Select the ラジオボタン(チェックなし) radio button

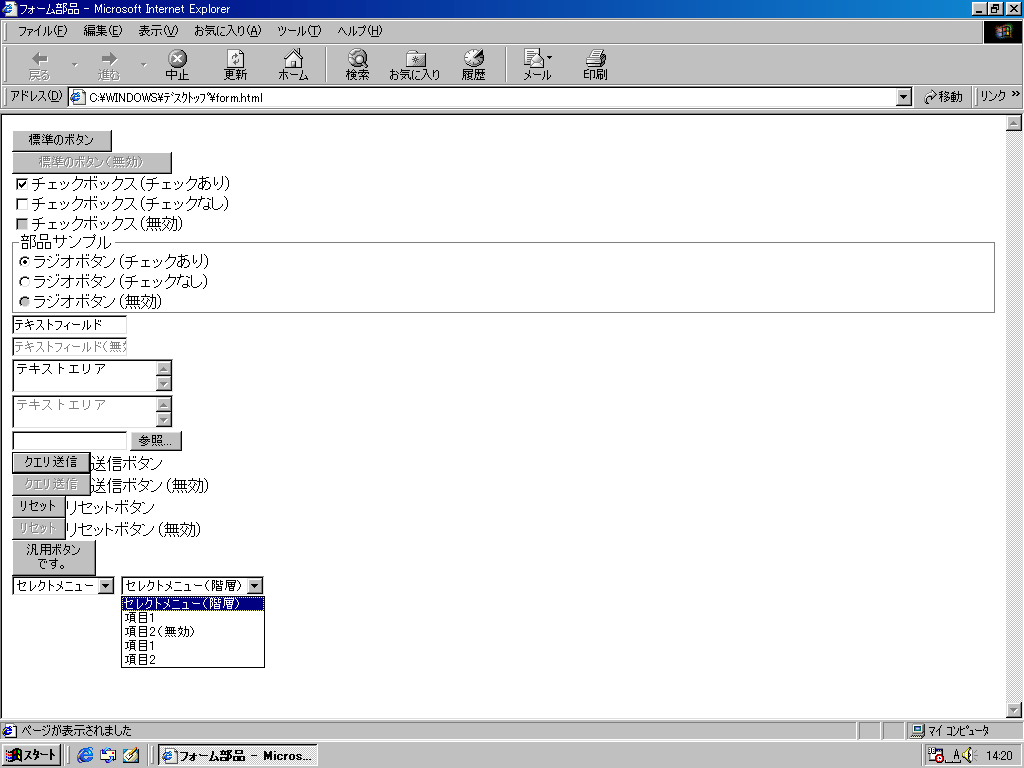point(25,282)
